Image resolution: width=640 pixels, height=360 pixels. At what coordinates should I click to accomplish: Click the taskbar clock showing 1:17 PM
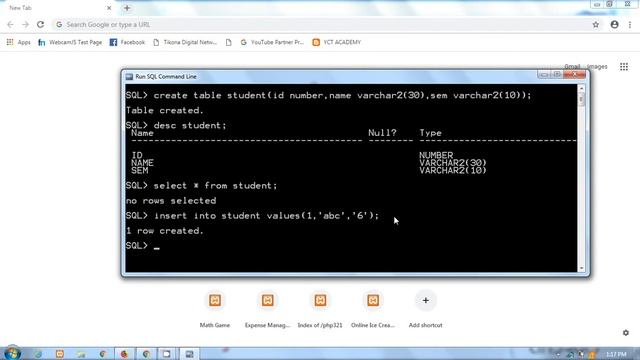point(616,354)
